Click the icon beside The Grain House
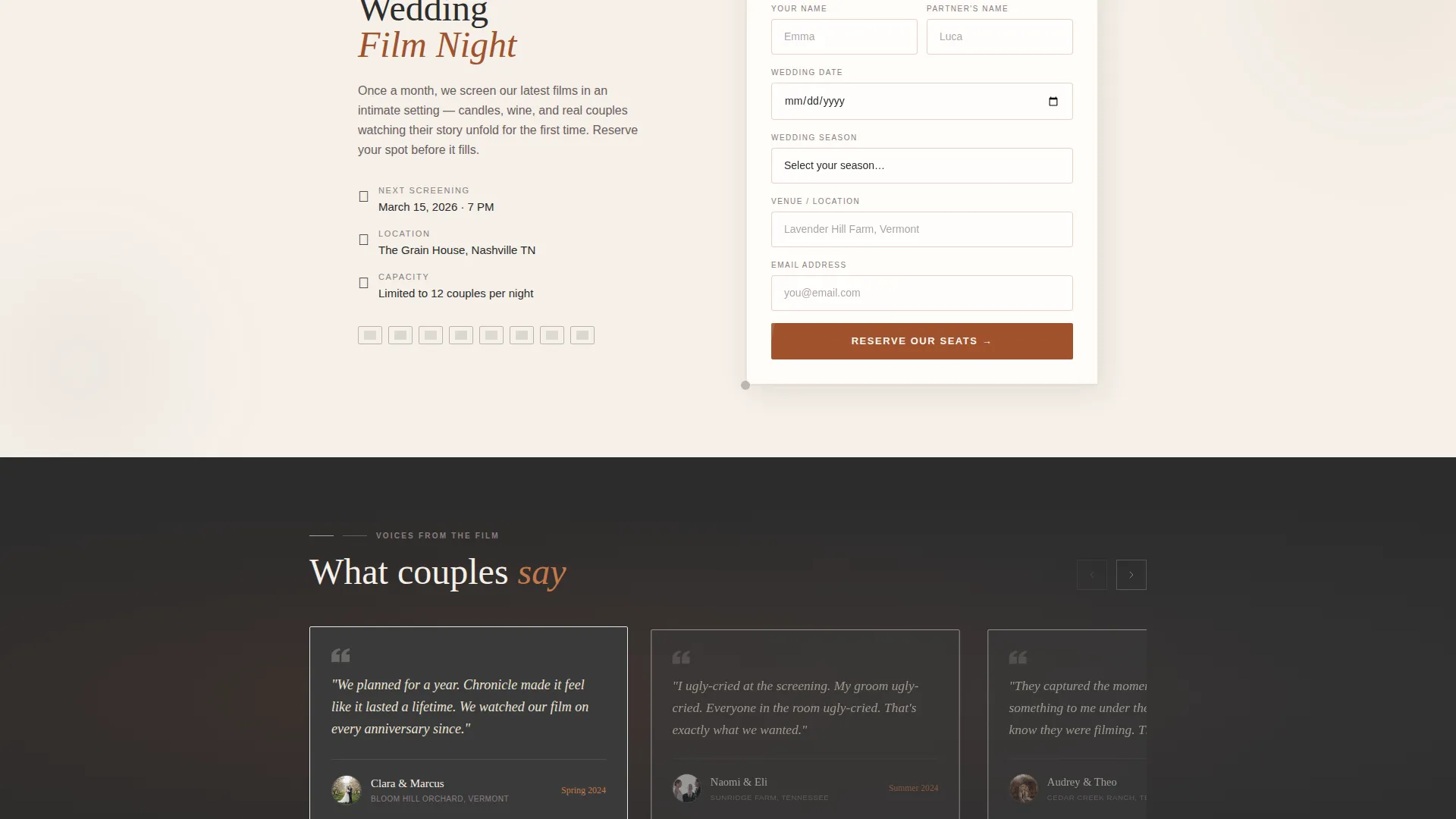Viewport: 1456px width, 819px height. (x=364, y=240)
